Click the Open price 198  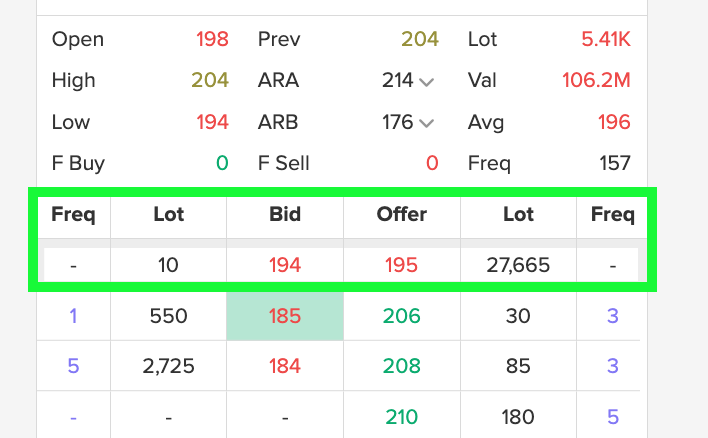[x=212, y=40]
